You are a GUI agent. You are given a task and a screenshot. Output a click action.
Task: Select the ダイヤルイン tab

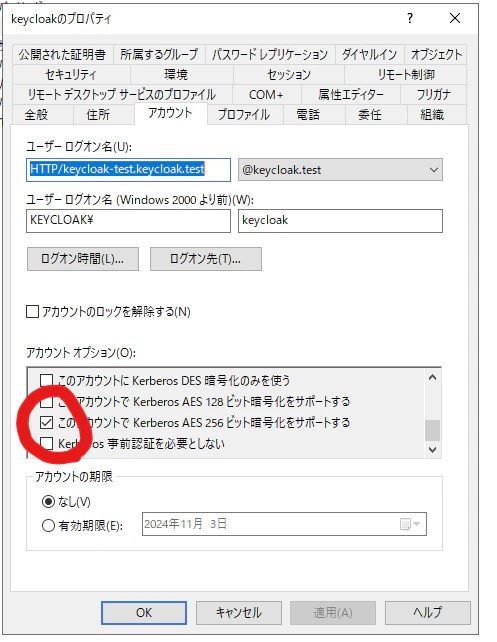370,54
